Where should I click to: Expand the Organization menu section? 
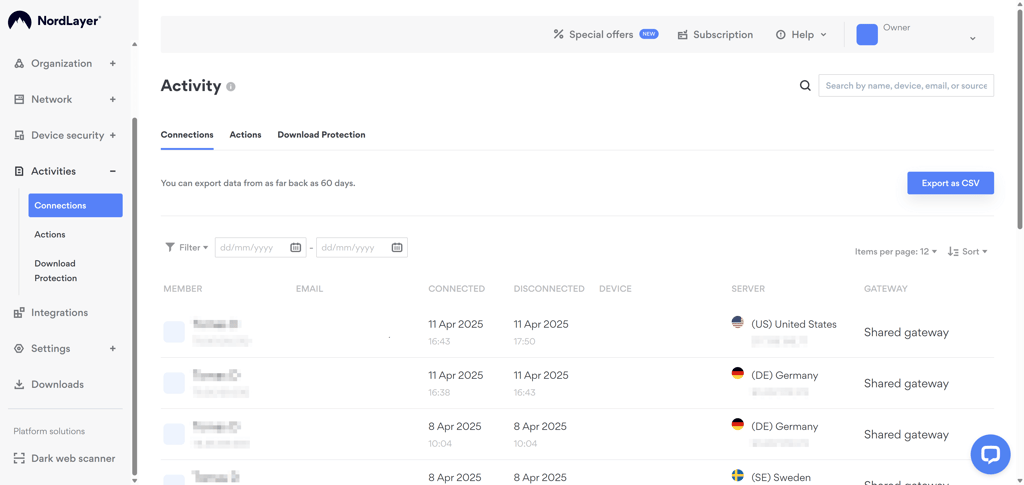coord(112,63)
